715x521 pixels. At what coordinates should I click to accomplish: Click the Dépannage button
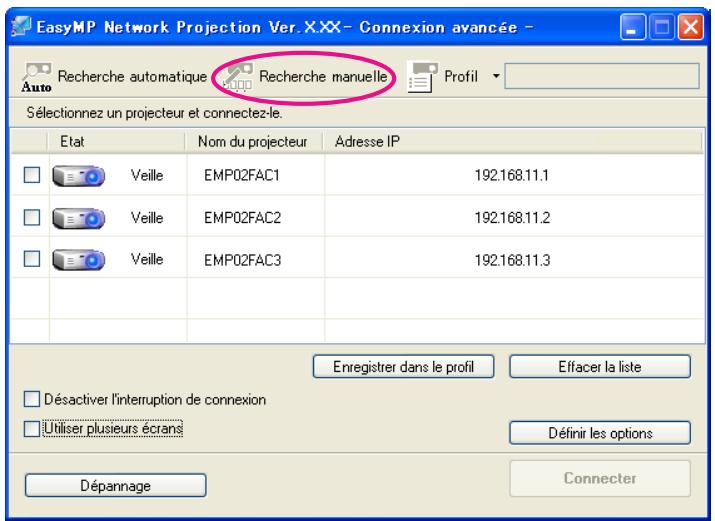point(115,485)
